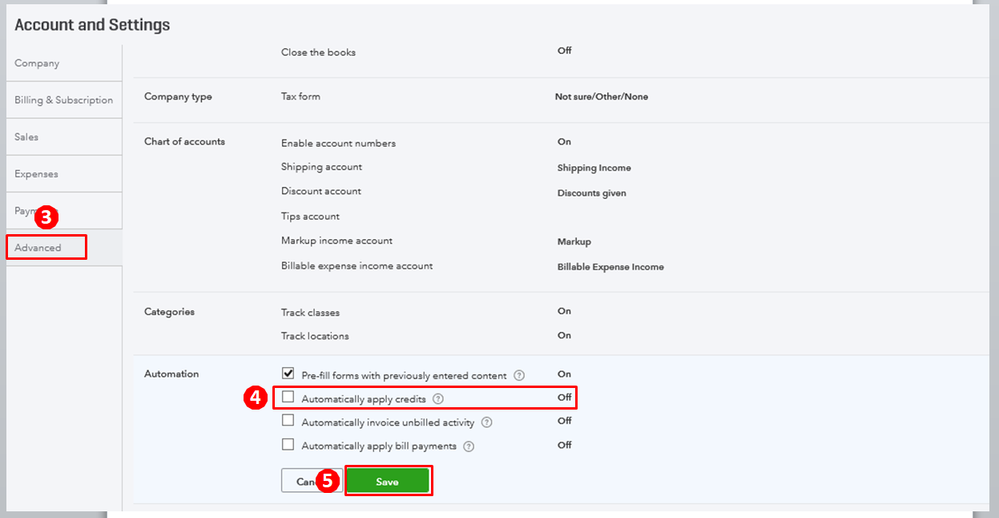Open help tooltip for Automatically apply bill payments
The height and width of the screenshot is (518, 999).
point(469,446)
